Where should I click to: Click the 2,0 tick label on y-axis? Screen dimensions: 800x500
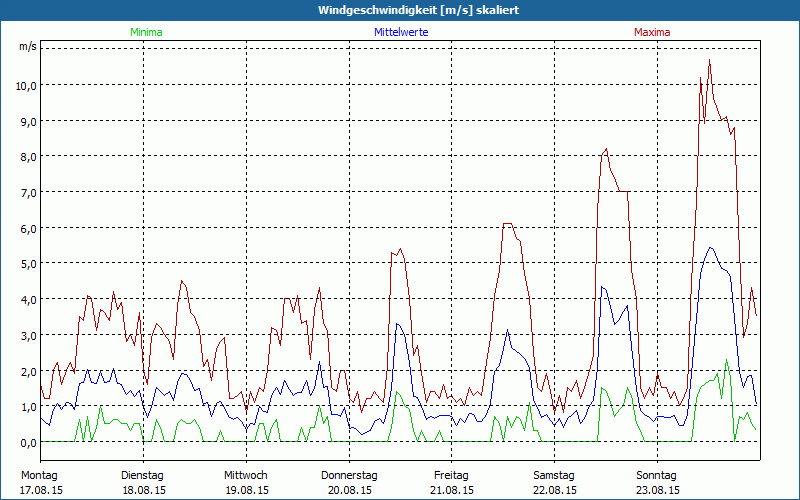point(26,370)
